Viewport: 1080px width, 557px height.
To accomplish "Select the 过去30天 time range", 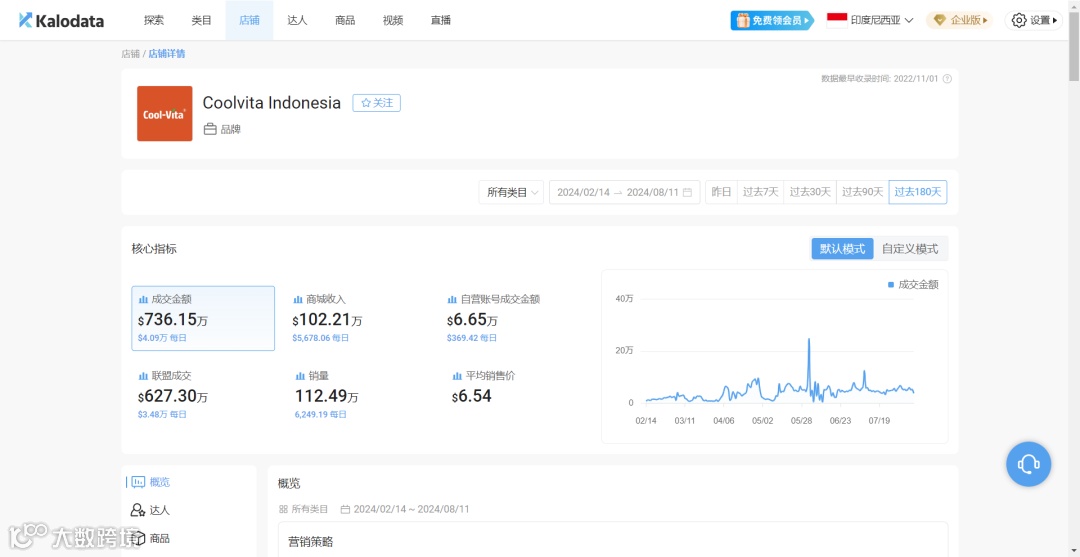I will tap(810, 192).
